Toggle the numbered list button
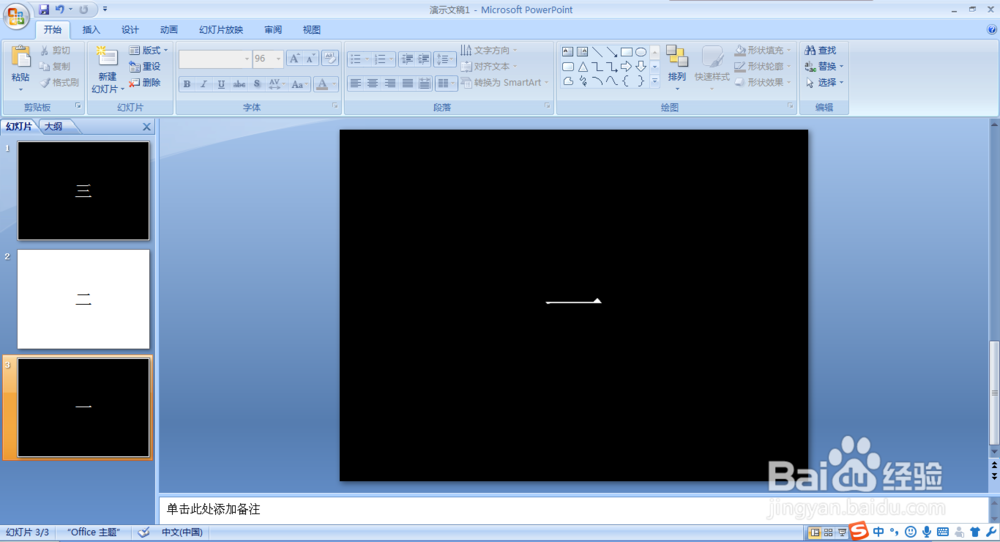Viewport: 1000px width, 542px height. 383,59
